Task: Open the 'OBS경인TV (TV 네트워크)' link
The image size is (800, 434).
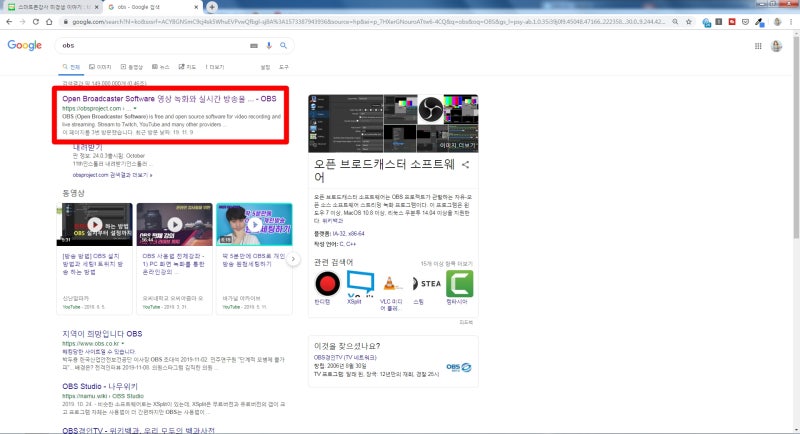Action: 345,358
